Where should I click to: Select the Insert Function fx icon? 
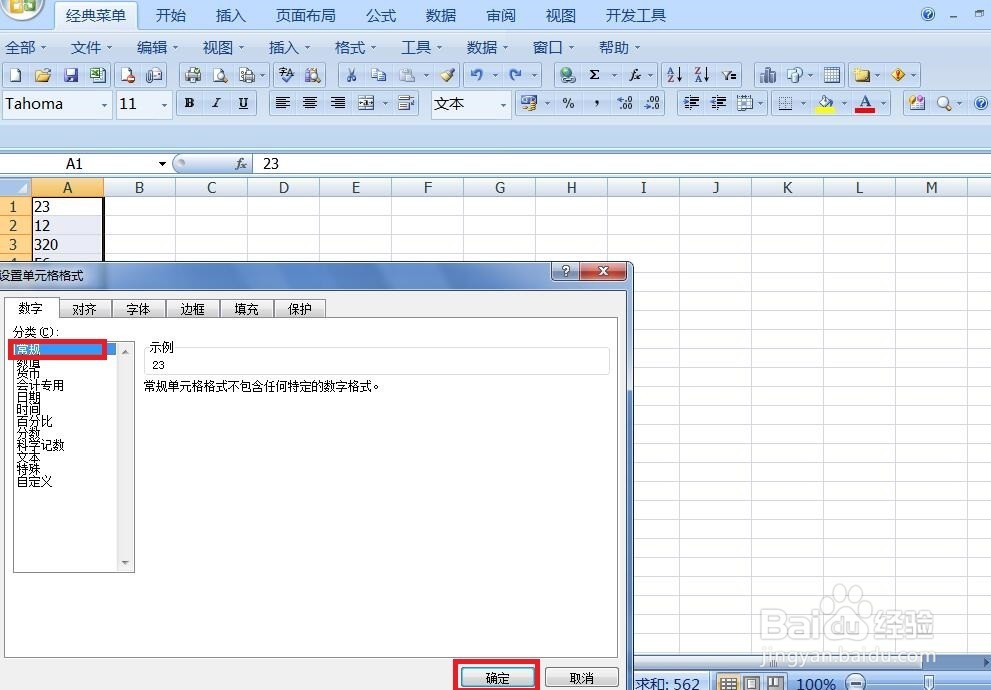[x=634, y=74]
